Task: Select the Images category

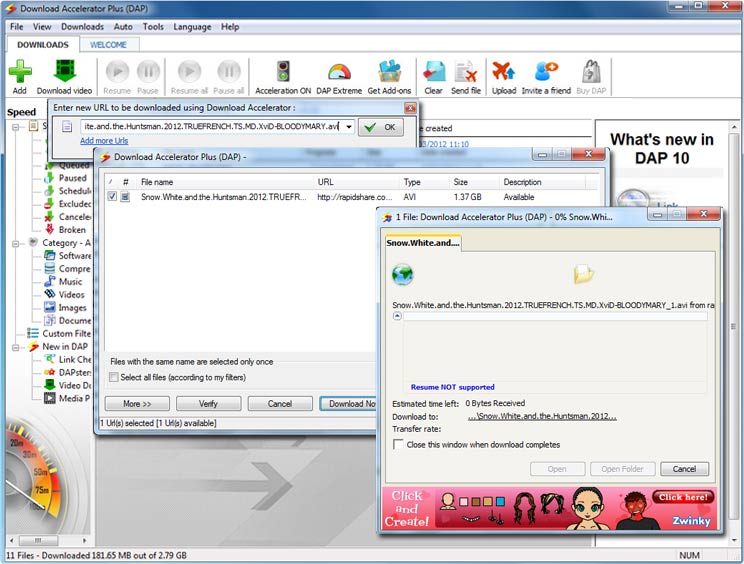Action: (72, 308)
